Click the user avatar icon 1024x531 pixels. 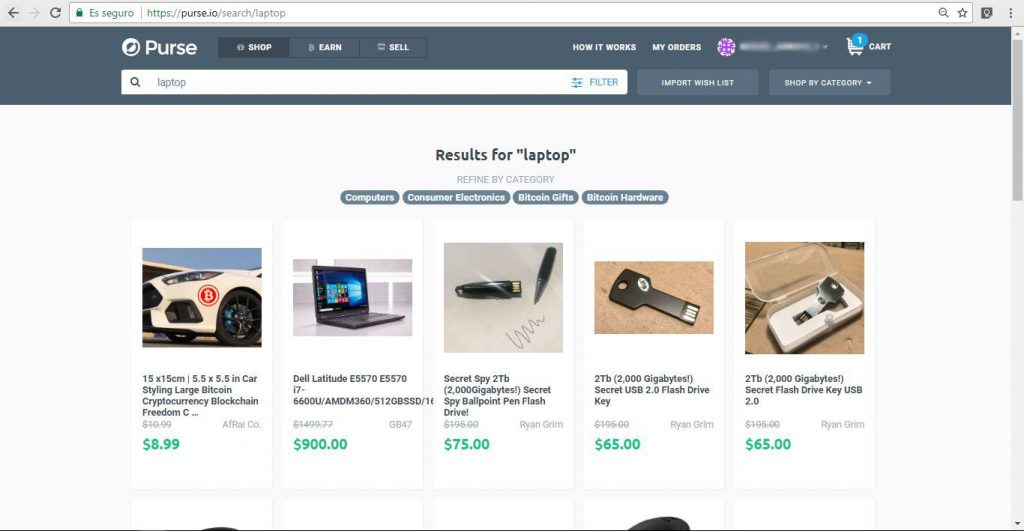click(726, 47)
